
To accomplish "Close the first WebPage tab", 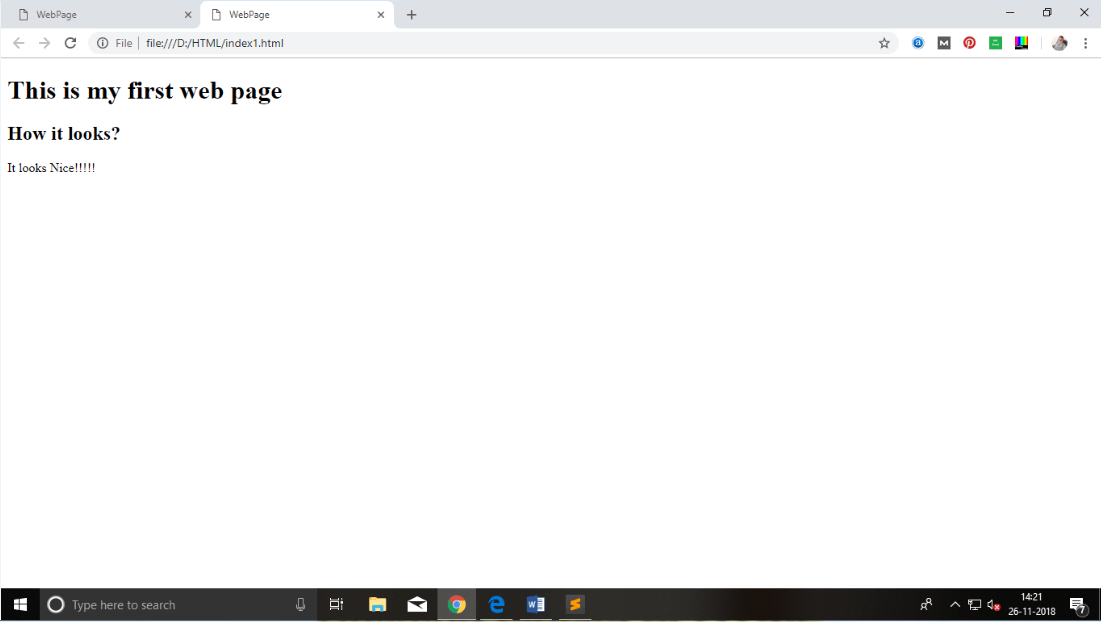I will [x=187, y=15].
